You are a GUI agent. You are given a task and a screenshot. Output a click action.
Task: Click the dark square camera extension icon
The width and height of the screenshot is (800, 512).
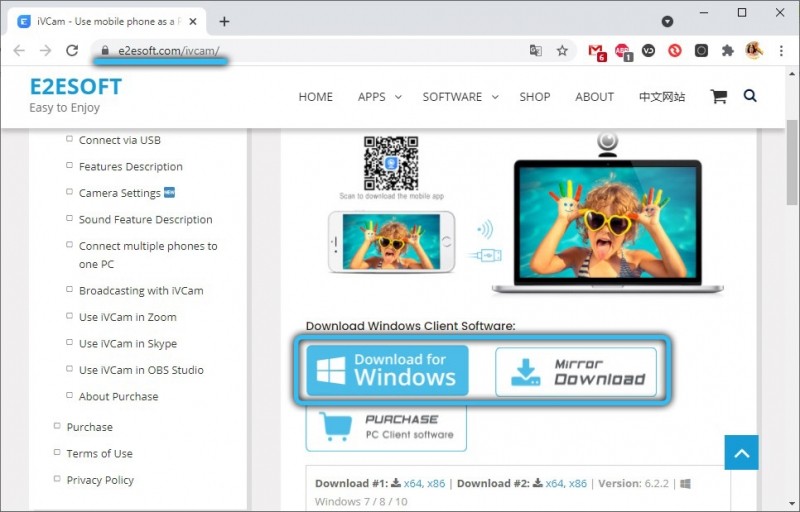pos(702,50)
